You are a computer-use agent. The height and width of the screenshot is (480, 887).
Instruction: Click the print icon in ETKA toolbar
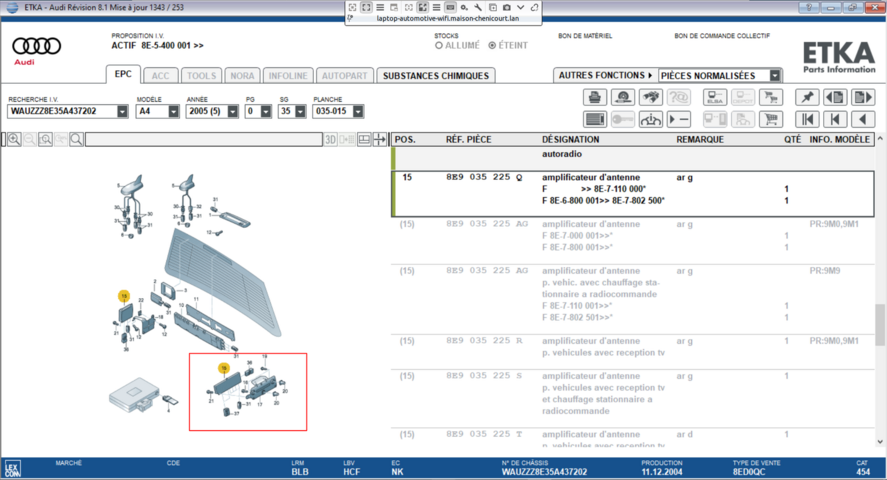[595, 97]
